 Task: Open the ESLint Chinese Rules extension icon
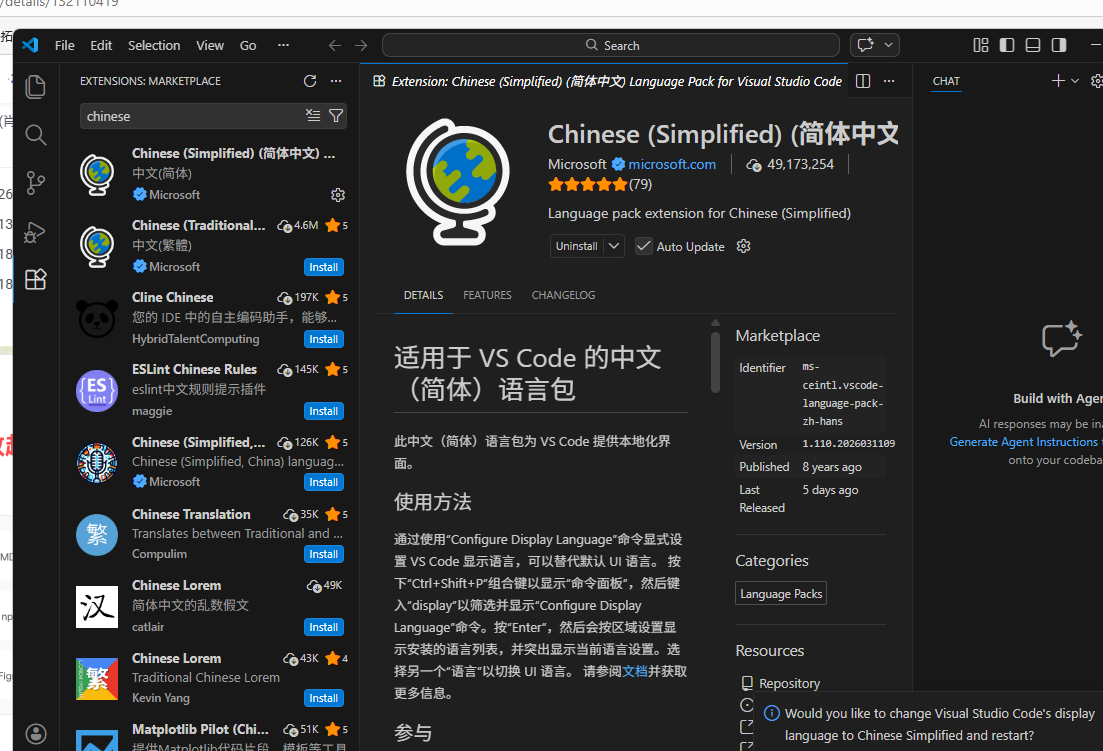coord(97,391)
